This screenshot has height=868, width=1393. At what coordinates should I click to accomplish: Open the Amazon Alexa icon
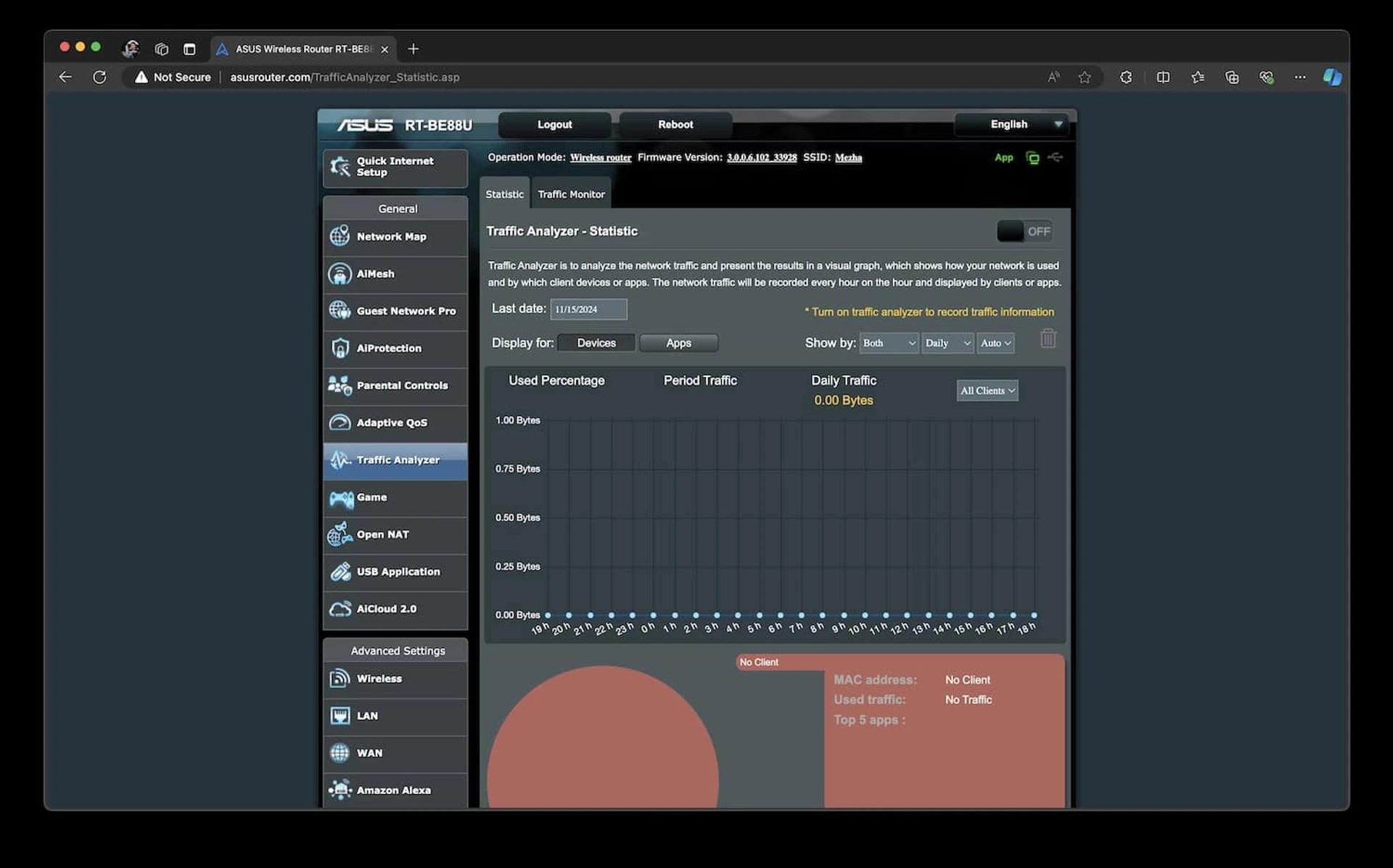[x=340, y=790]
